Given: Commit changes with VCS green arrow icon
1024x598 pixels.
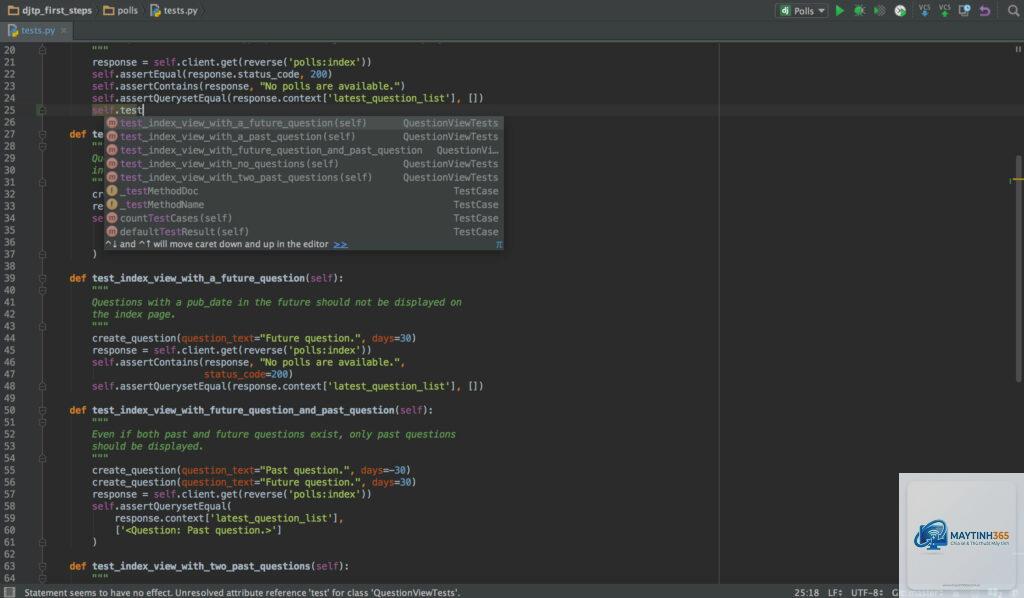Looking at the screenshot, I should 944,10.
